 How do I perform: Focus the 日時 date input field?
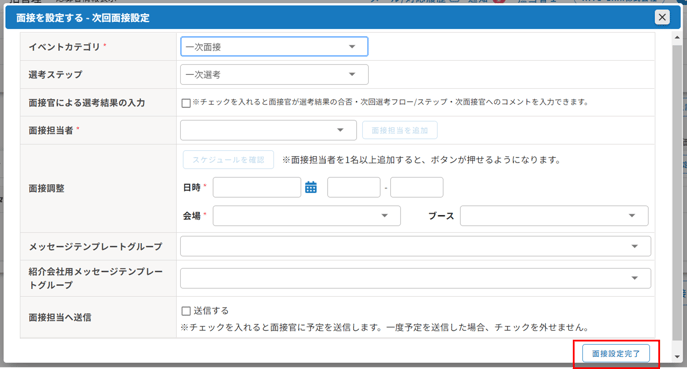pos(257,188)
